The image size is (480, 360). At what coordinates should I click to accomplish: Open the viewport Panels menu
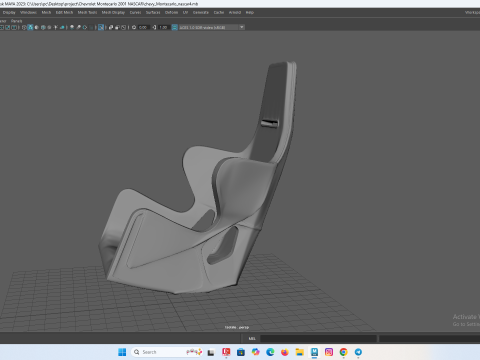coord(16,21)
